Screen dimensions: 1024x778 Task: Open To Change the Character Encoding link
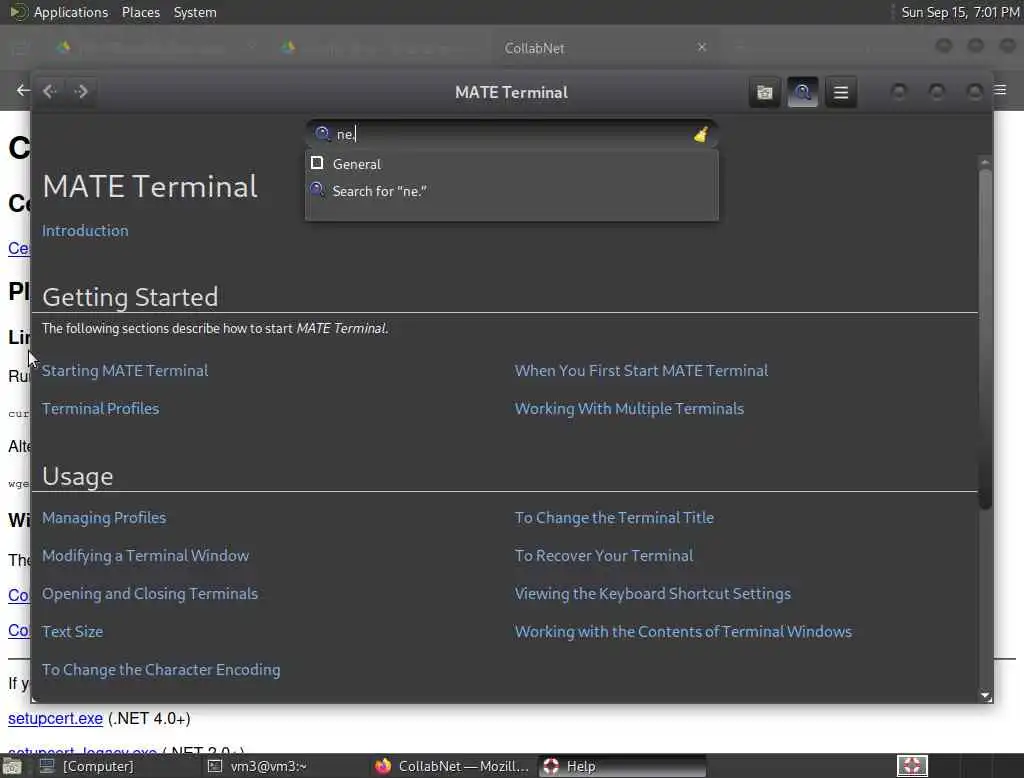pos(161,670)
